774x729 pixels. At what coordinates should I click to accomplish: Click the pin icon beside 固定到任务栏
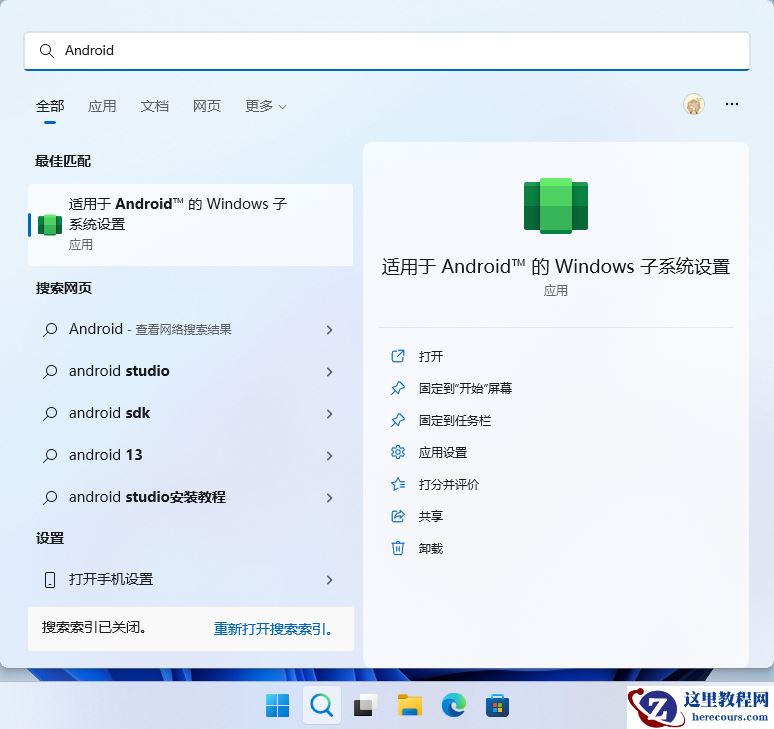(x=397, y=420)
